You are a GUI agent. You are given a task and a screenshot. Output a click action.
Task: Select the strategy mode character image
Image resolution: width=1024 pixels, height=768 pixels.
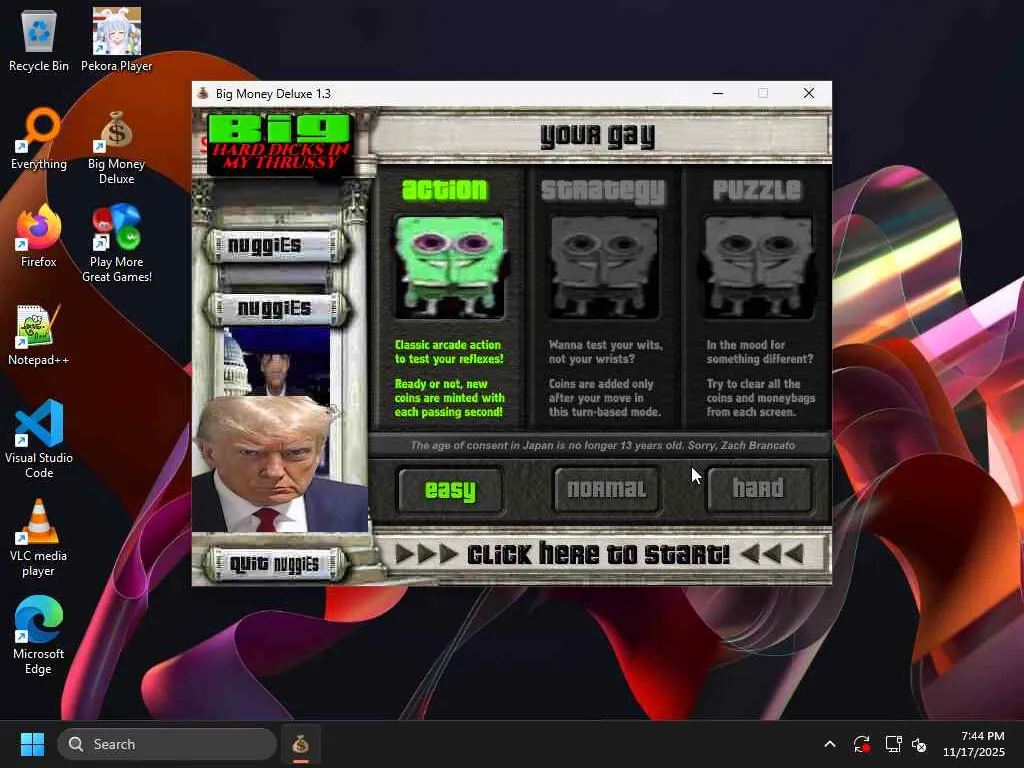pos(604,268)
